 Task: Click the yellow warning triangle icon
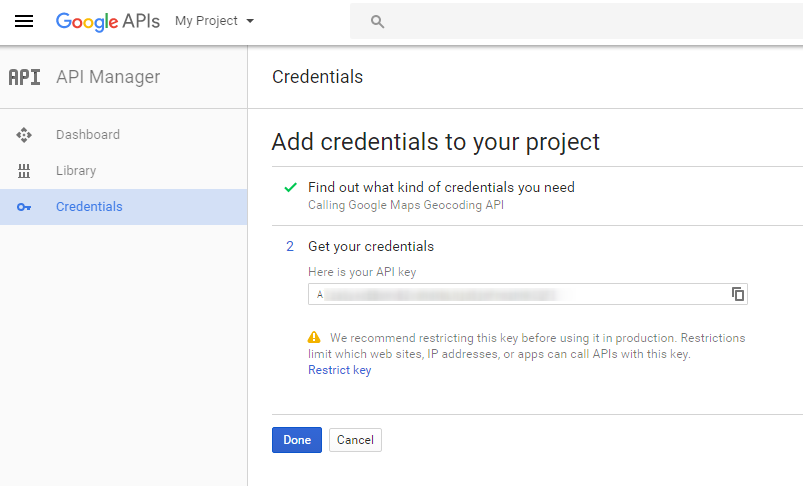tap(314, 337)
